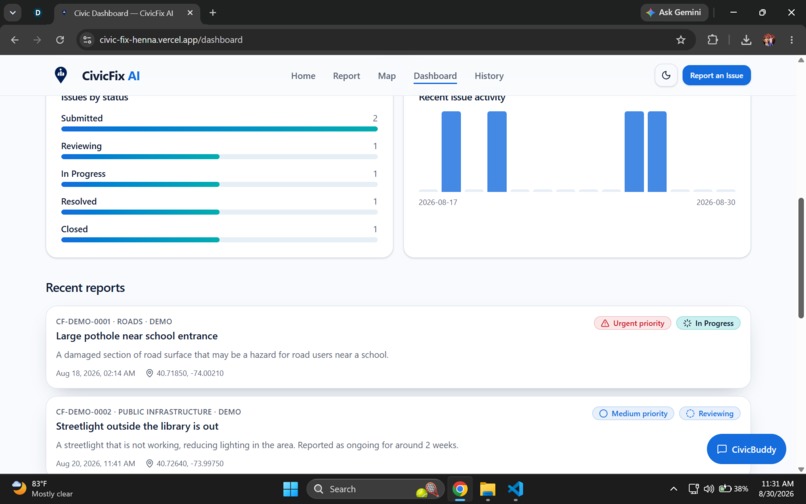
Task: Open Visual Studio Code from the taskbar
Action: point(515,489)
